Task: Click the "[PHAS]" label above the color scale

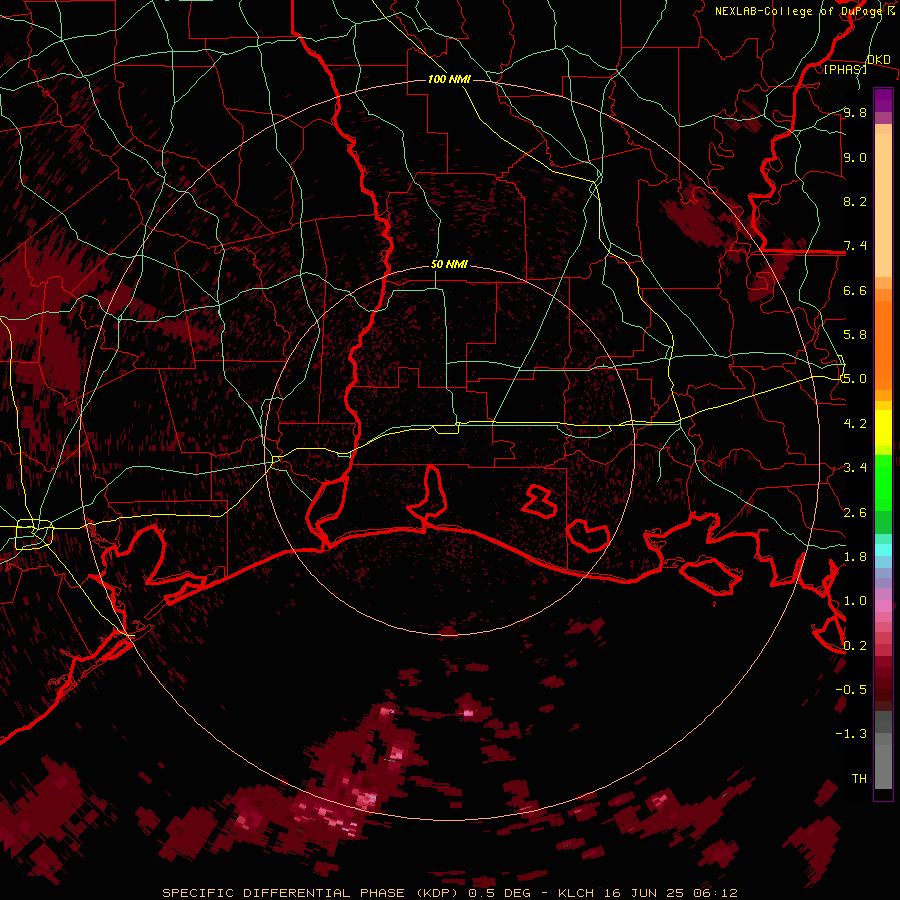Action: [x=845, y=69]
